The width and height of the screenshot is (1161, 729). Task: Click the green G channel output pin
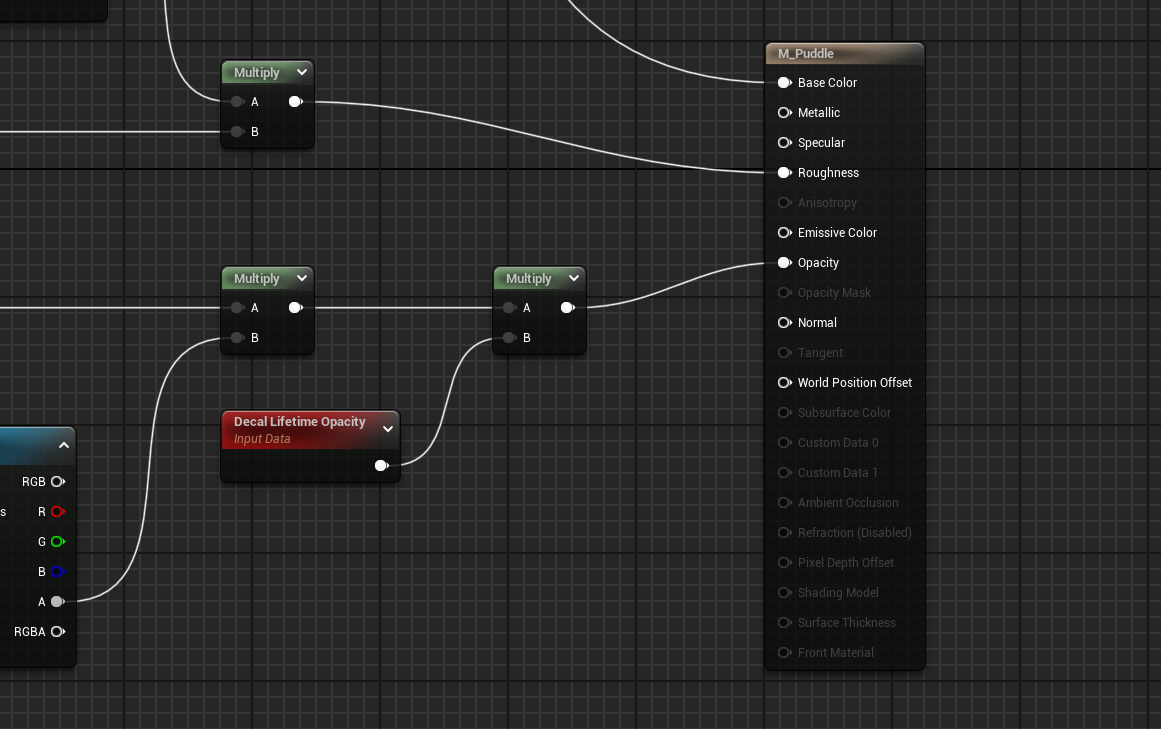click(58, 542)
